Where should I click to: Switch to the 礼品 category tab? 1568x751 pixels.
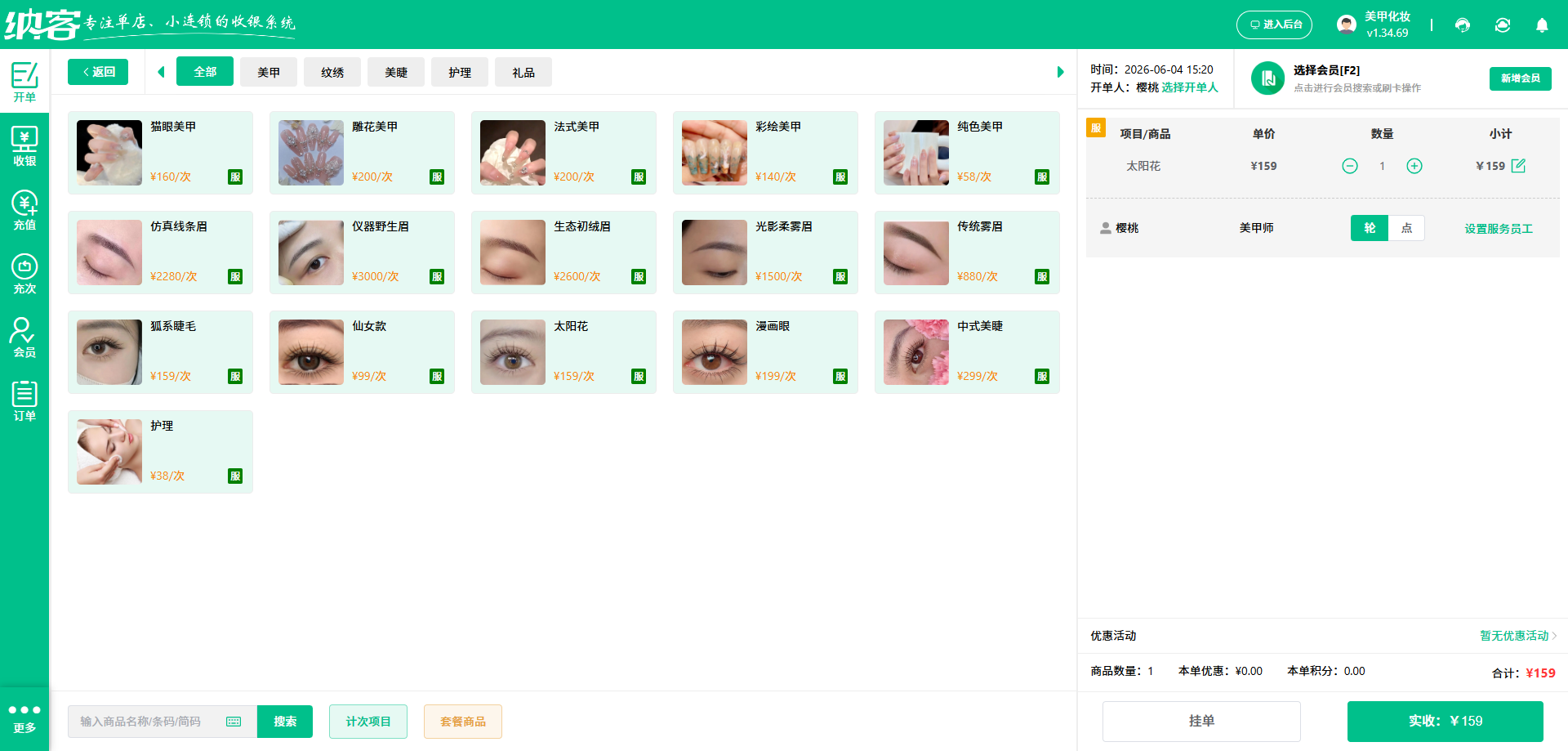click(x=523, y=72)
